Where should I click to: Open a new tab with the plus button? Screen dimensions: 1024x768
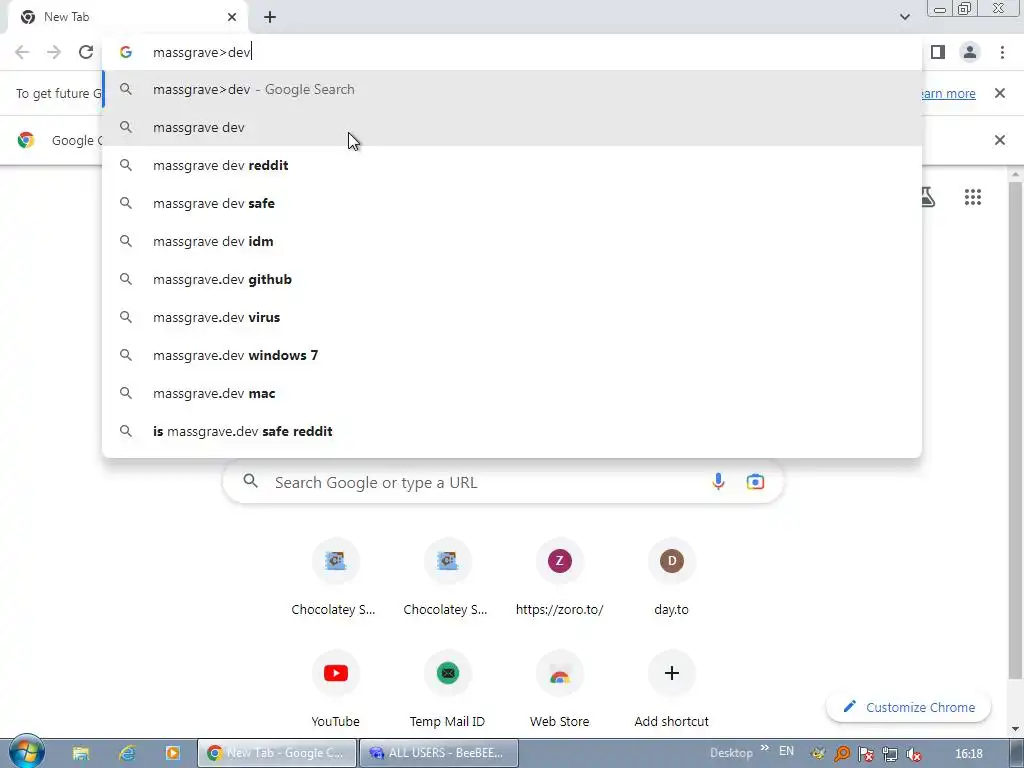[x=270, y=17]
